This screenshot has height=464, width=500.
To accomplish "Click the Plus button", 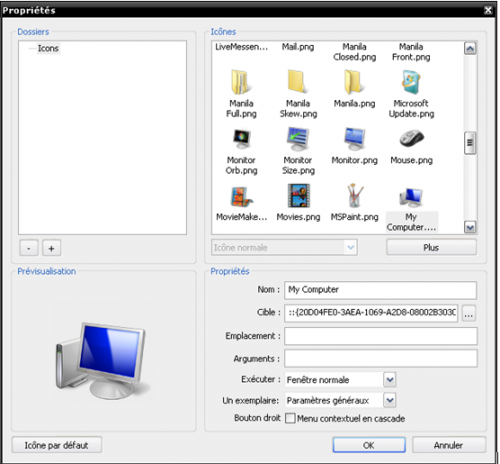I will click(431, 248).
